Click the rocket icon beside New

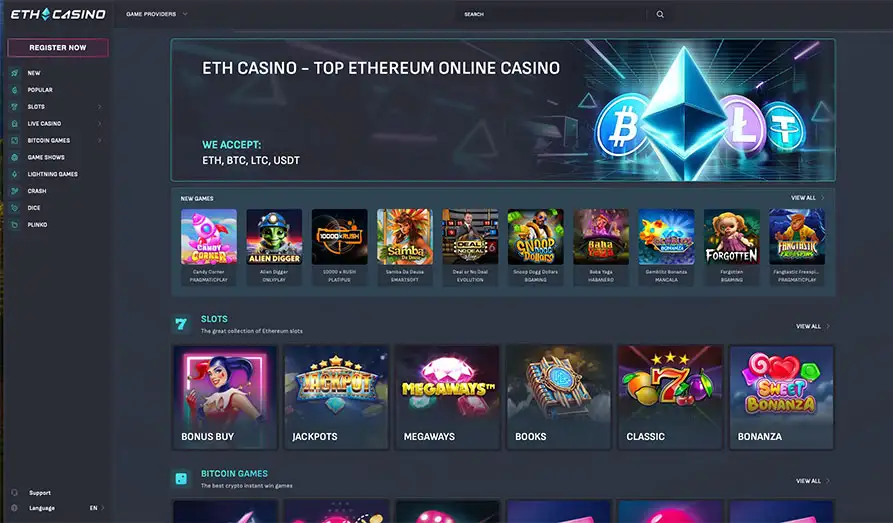pos(15,73)
